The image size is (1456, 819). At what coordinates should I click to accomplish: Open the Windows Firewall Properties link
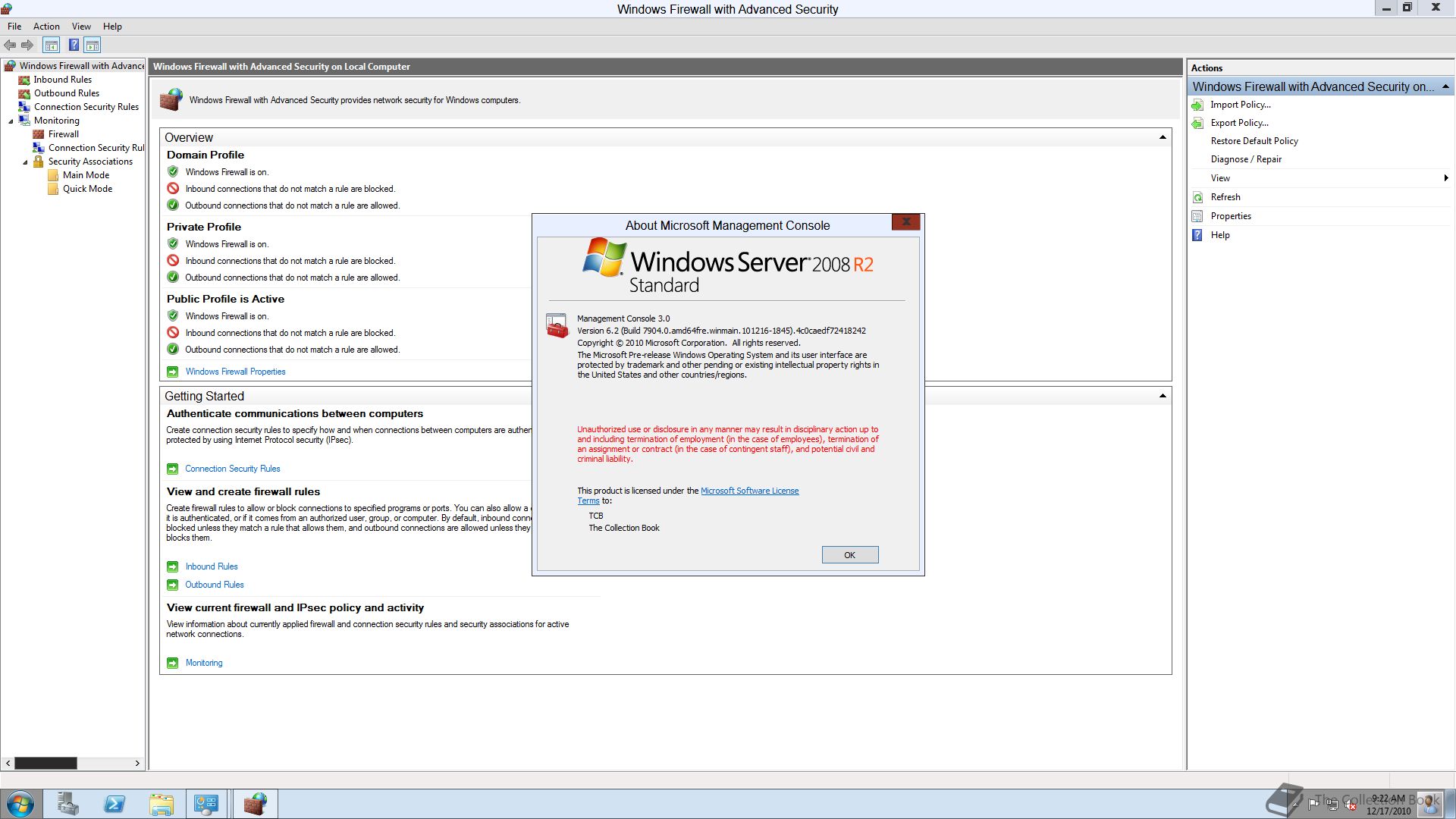235,372
